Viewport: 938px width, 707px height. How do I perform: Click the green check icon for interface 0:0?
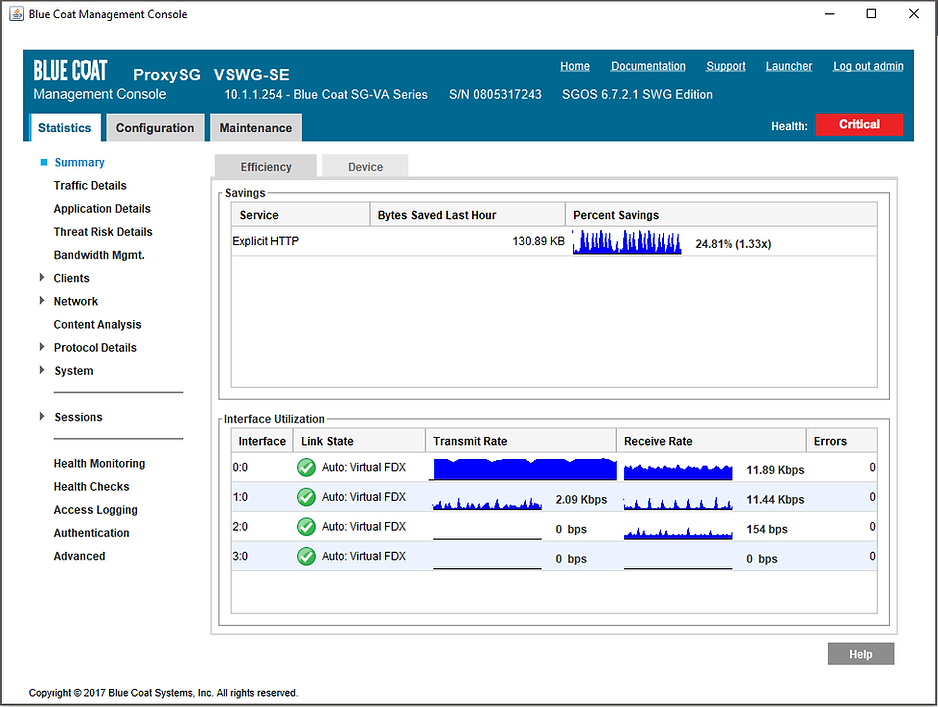coord(306,467)
